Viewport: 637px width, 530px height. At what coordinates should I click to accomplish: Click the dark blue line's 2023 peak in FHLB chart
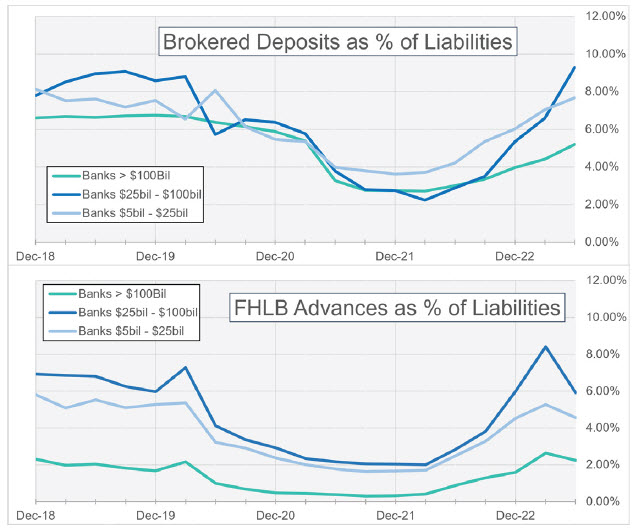tap(544, 347)
